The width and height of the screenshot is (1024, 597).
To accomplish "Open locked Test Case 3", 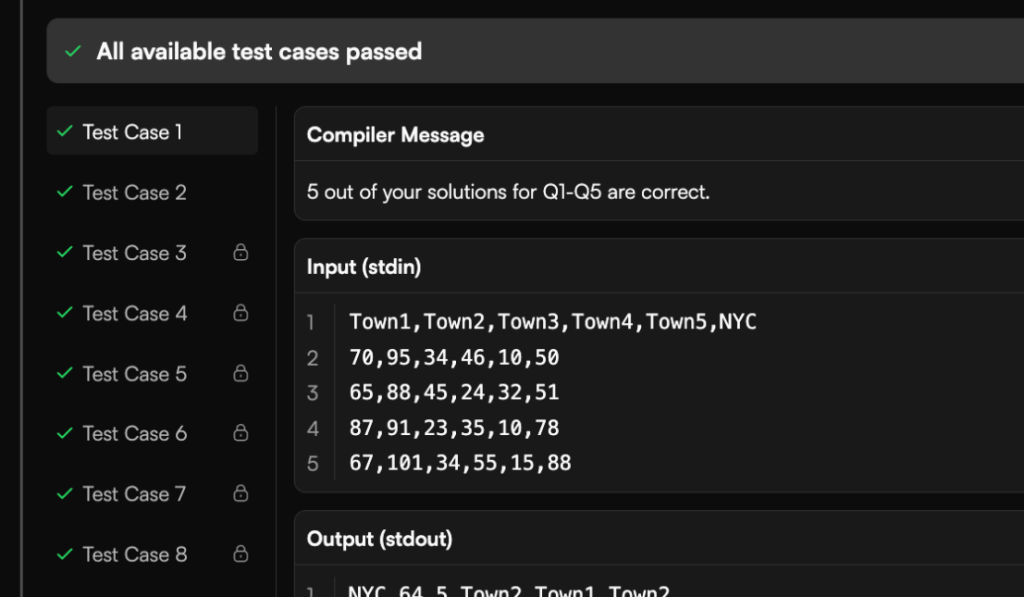I will 134,253.
